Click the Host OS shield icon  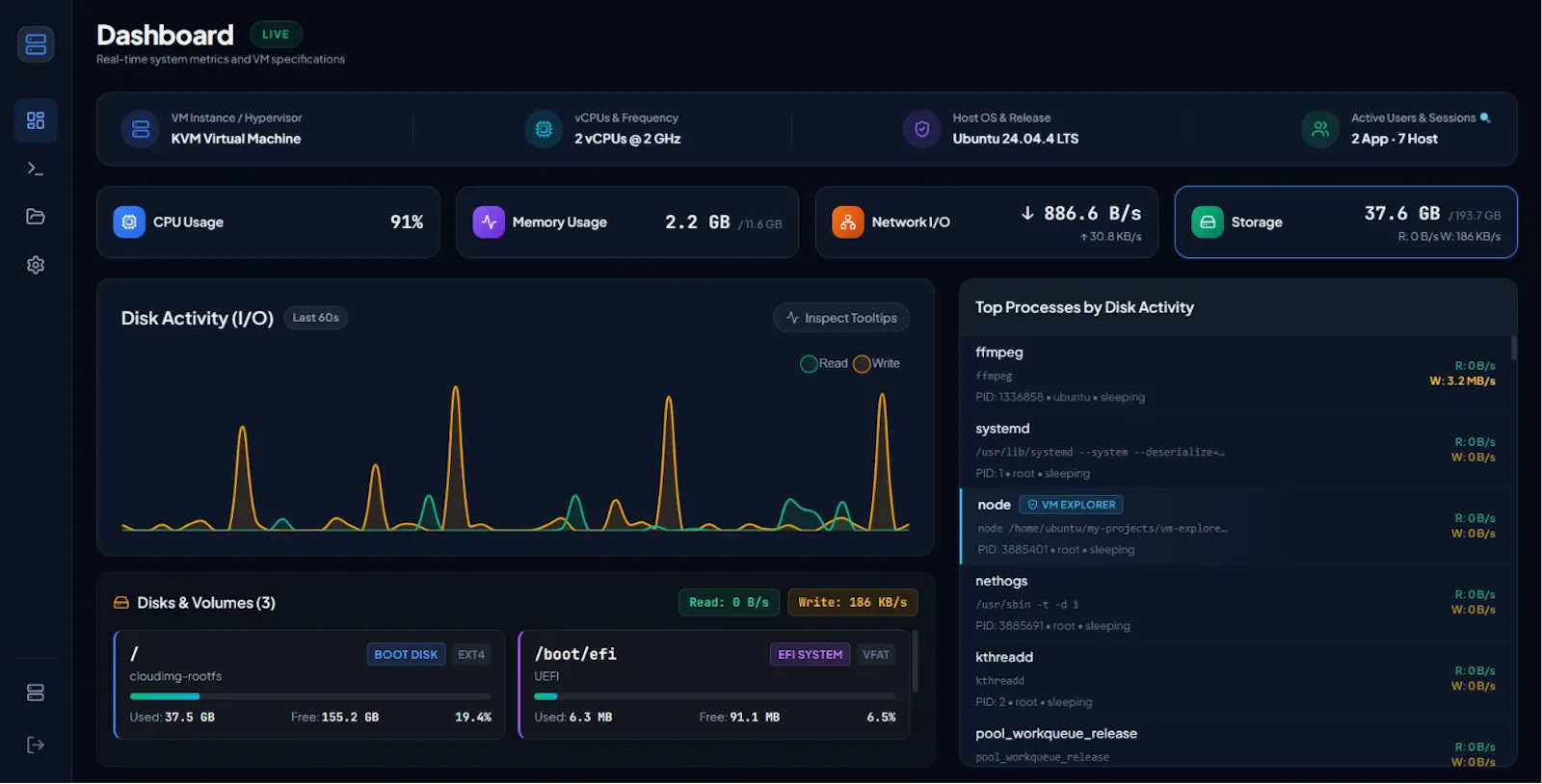pos(922,129)
